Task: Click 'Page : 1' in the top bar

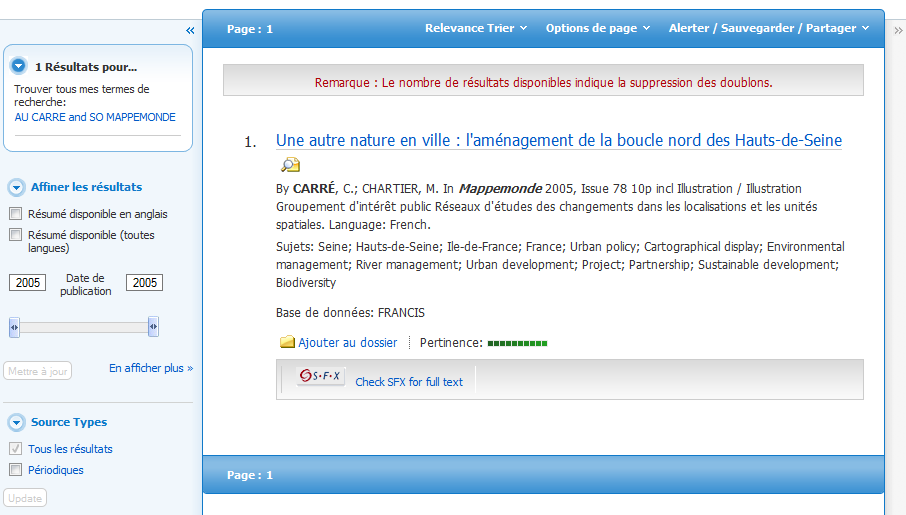Action: [x=250, y=29]
